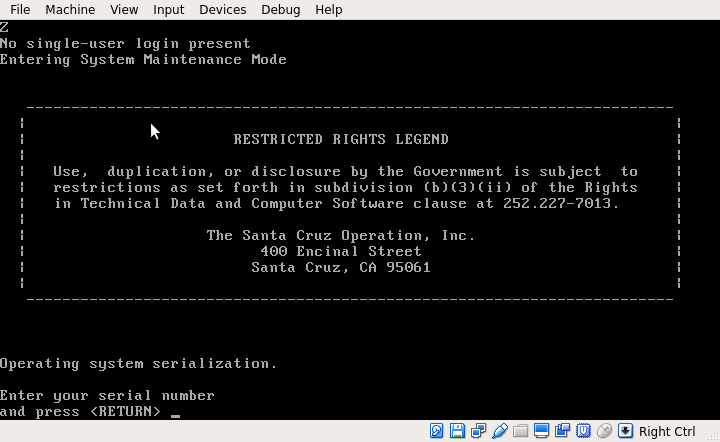Click the display monitor status icon
720x442 pixels.
point(542,431)
